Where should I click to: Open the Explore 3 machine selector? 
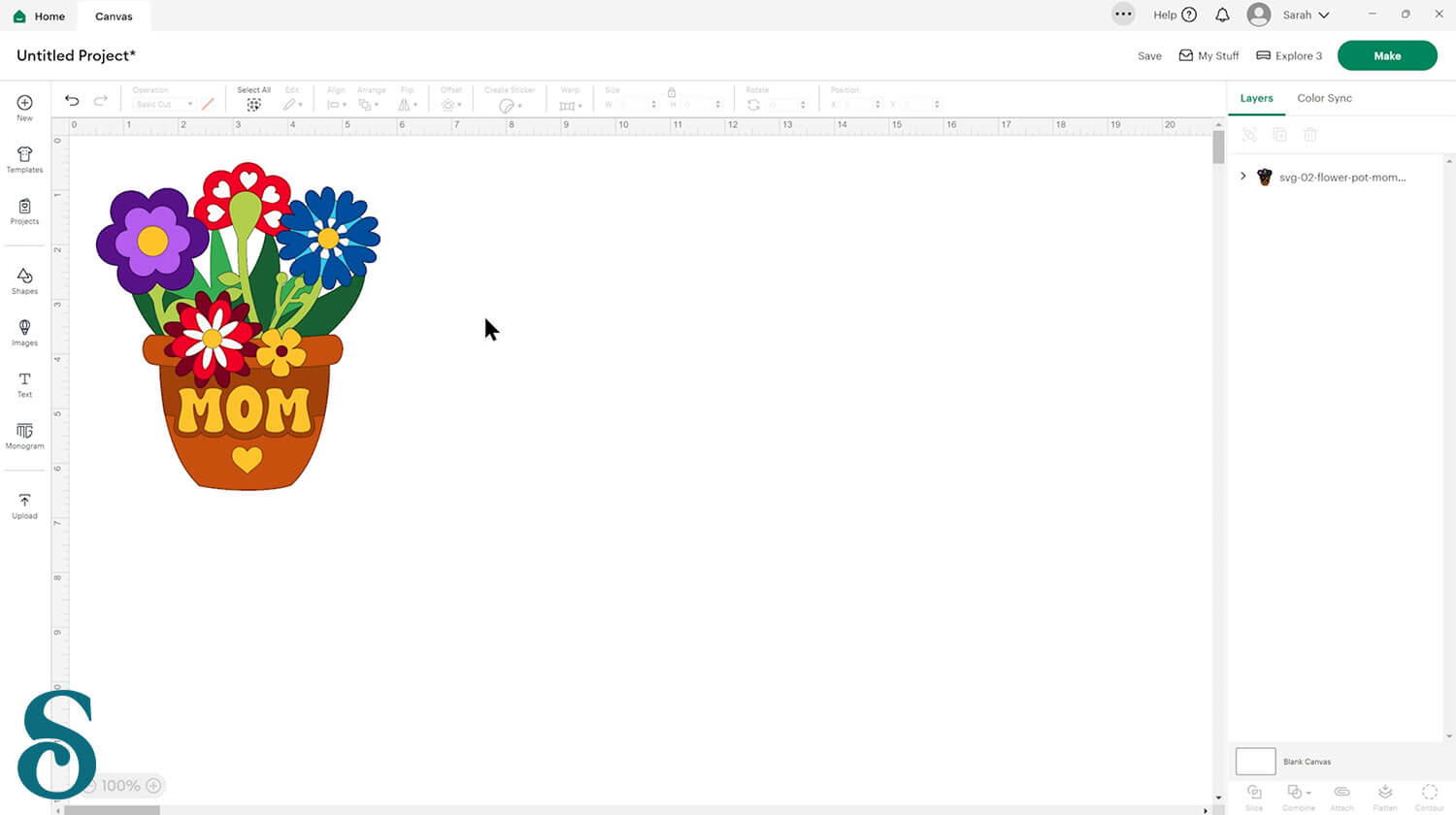[1289, 56]
